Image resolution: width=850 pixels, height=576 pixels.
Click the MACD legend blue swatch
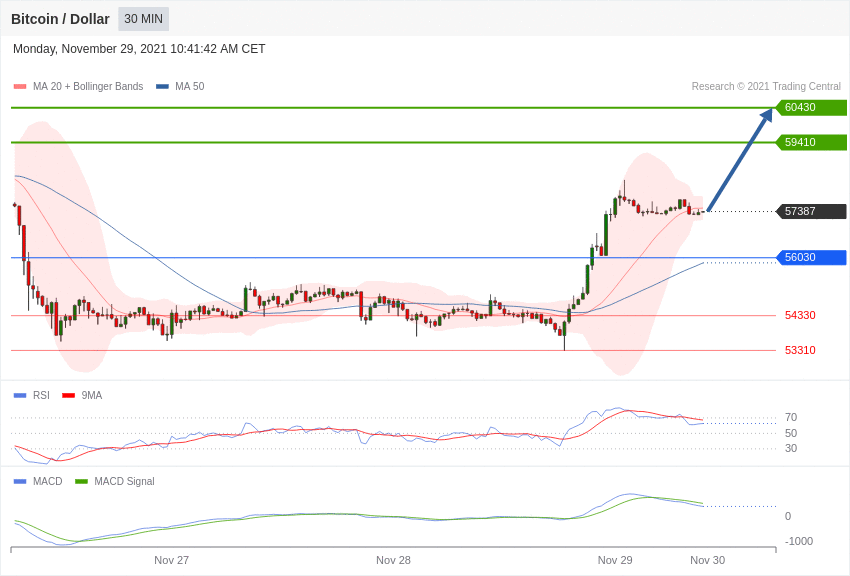20,481
